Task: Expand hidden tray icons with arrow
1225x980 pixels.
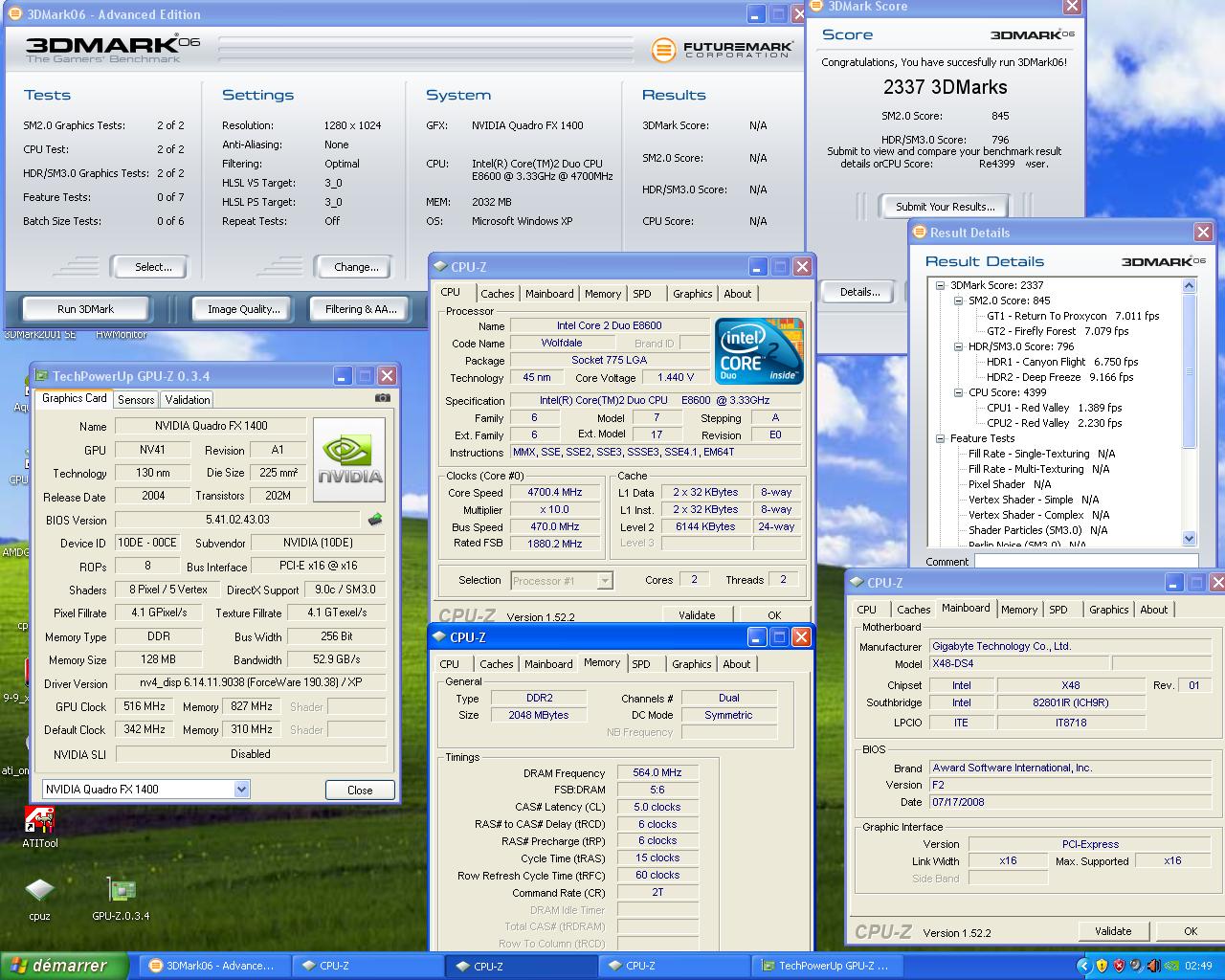Action: click(1083, 966)
